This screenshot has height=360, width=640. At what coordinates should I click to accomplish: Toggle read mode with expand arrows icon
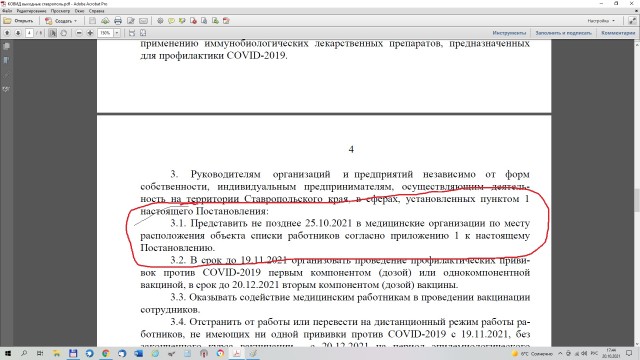click(x=632, y=21)
